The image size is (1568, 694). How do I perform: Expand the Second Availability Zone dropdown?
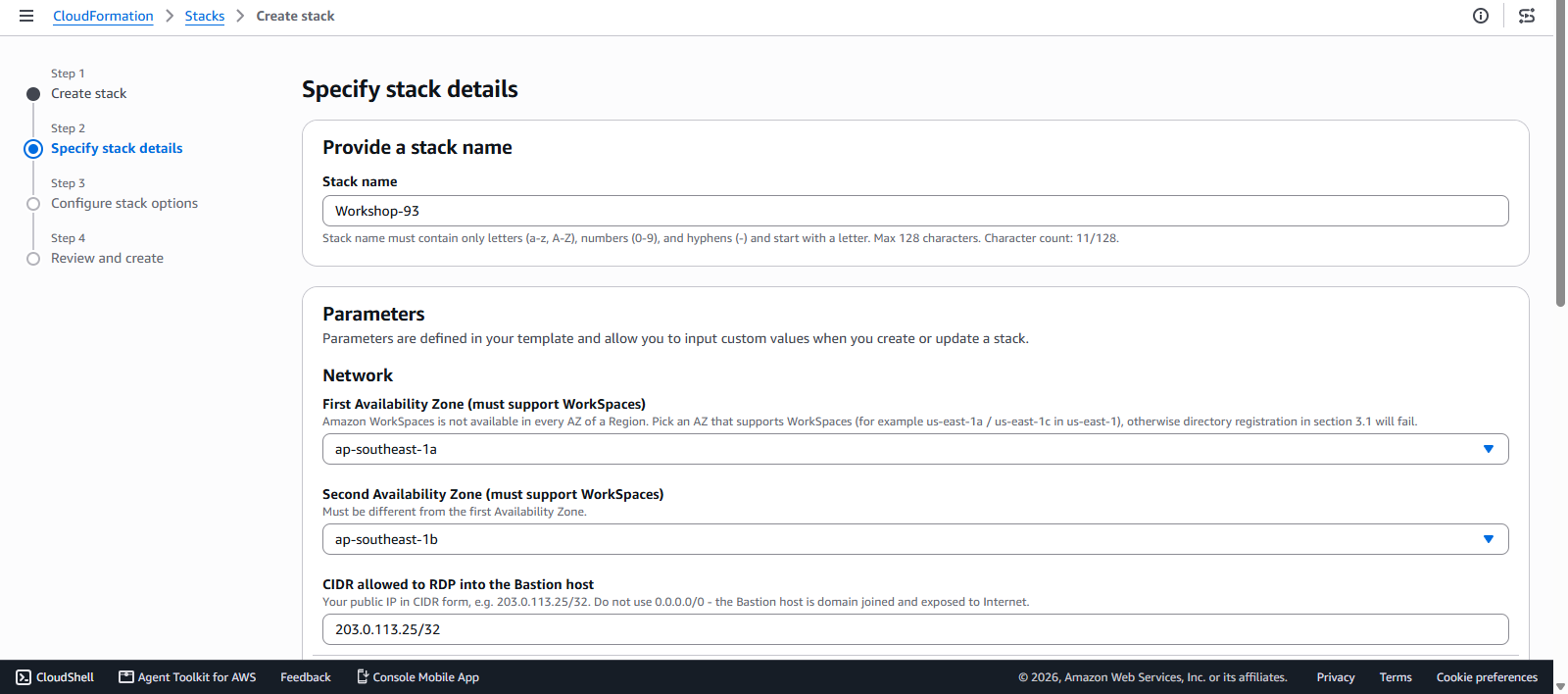pos(915,539)
